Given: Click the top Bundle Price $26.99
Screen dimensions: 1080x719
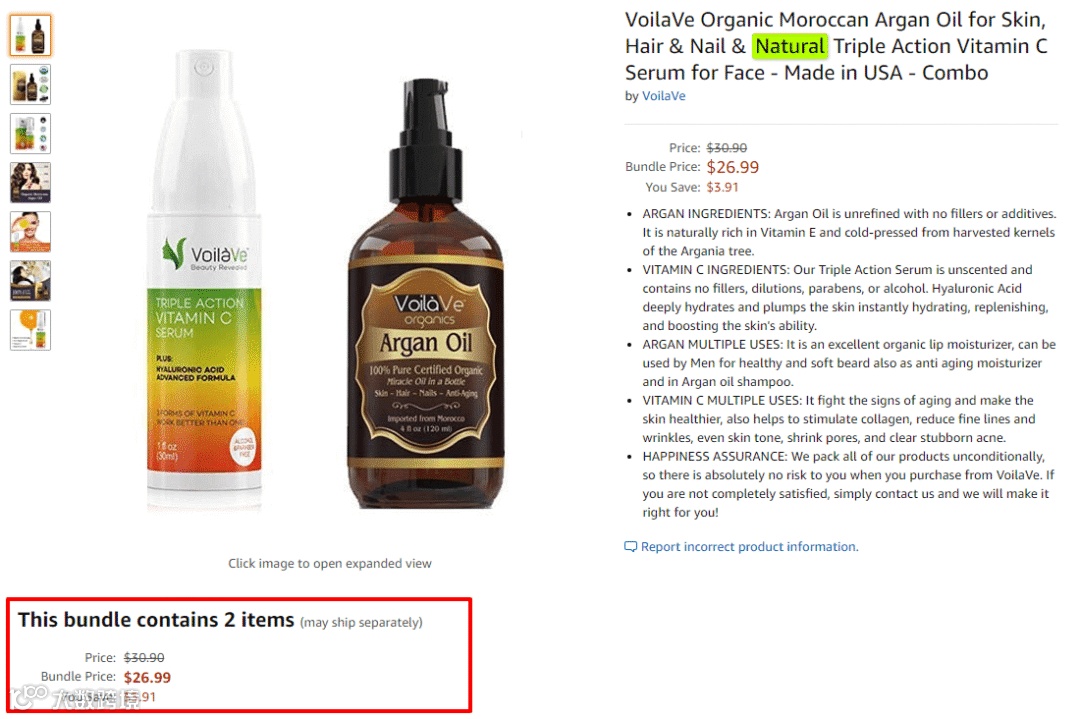Looking at the screenshot, I should click(x=733, y=167).
